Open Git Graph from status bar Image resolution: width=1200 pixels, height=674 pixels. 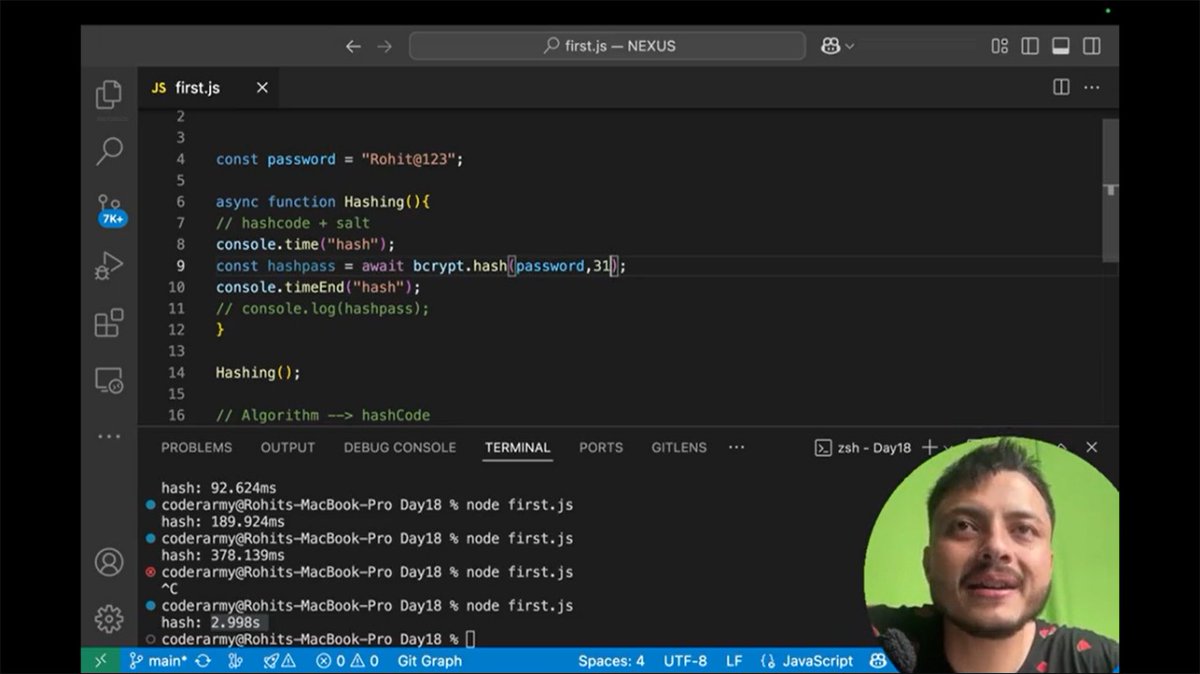[430, 661]
